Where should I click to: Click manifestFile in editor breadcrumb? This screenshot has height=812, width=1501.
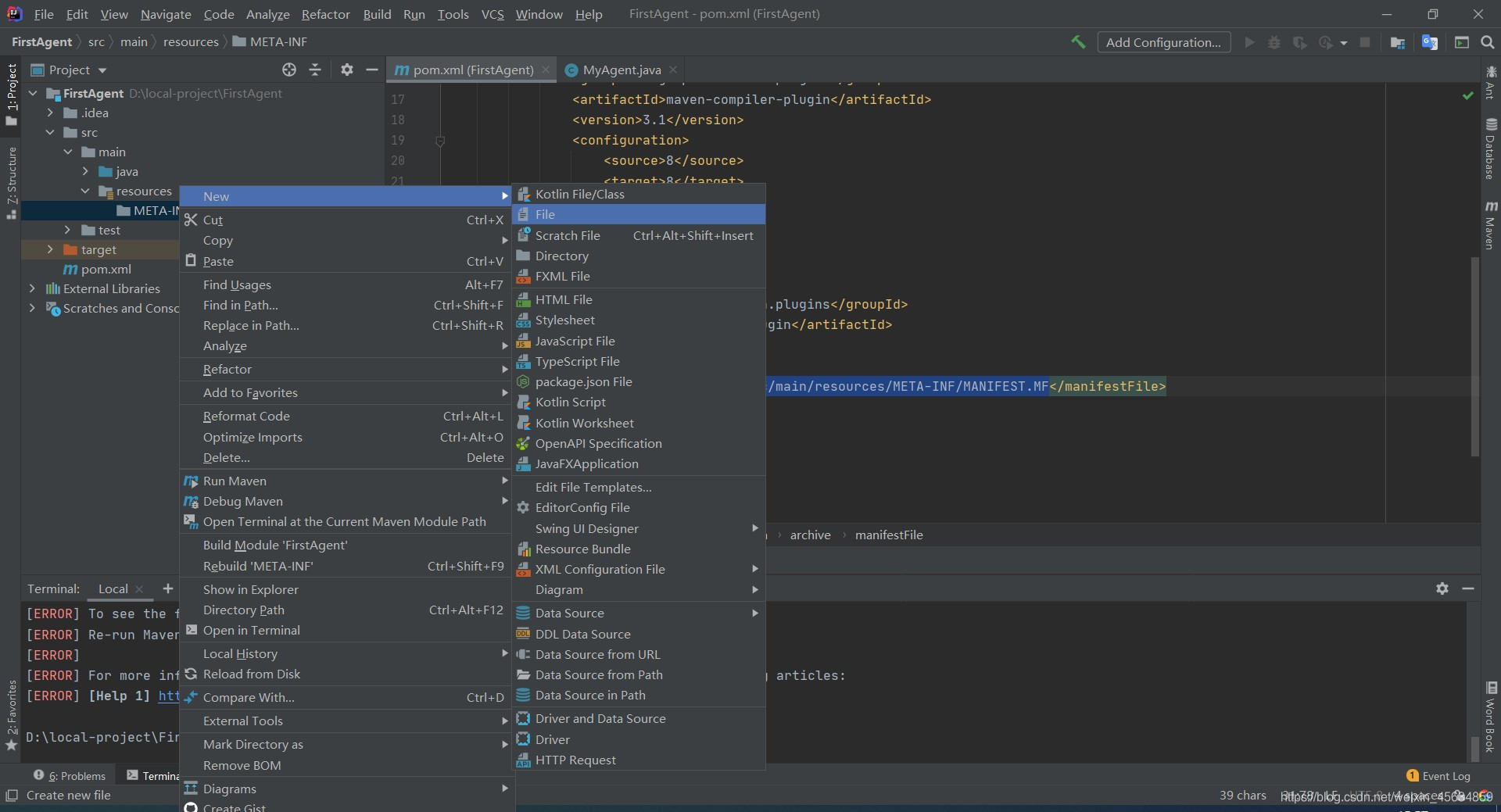(889, 535)
